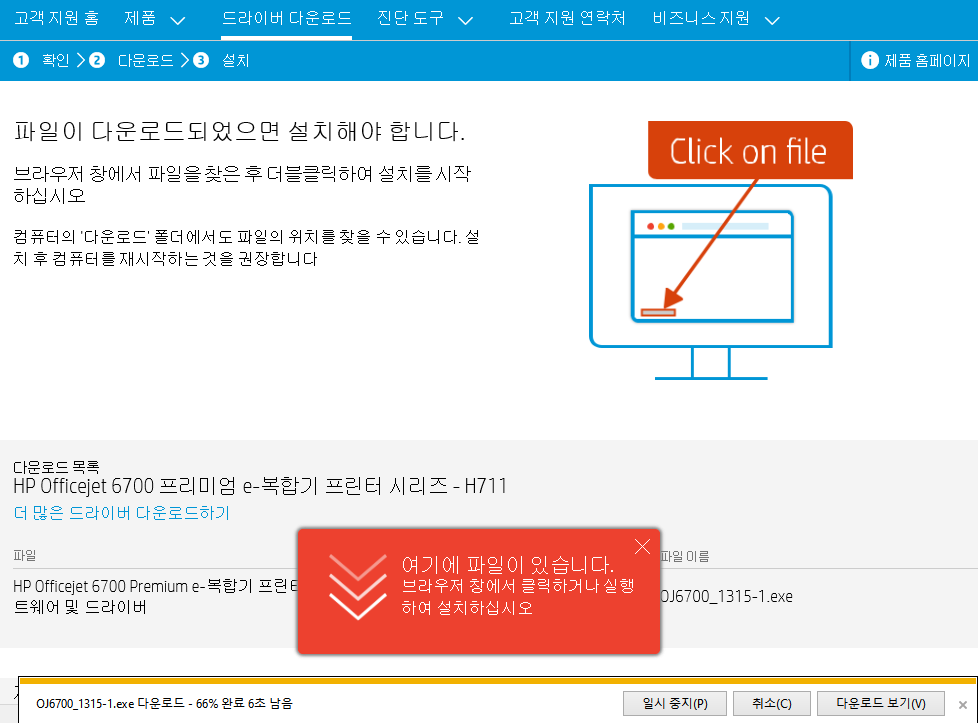Close the red 여기에 파일이 있습니다 popup

[x=642, y=547]
